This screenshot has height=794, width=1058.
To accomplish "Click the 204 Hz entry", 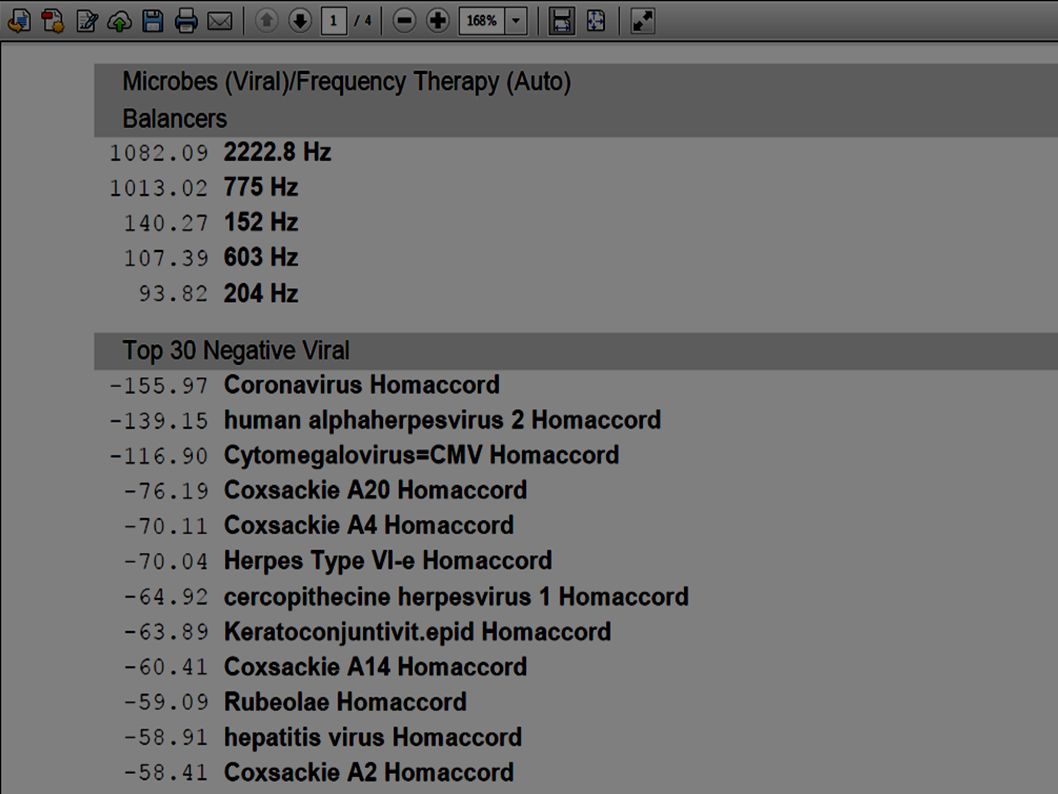I will point(261,293).
